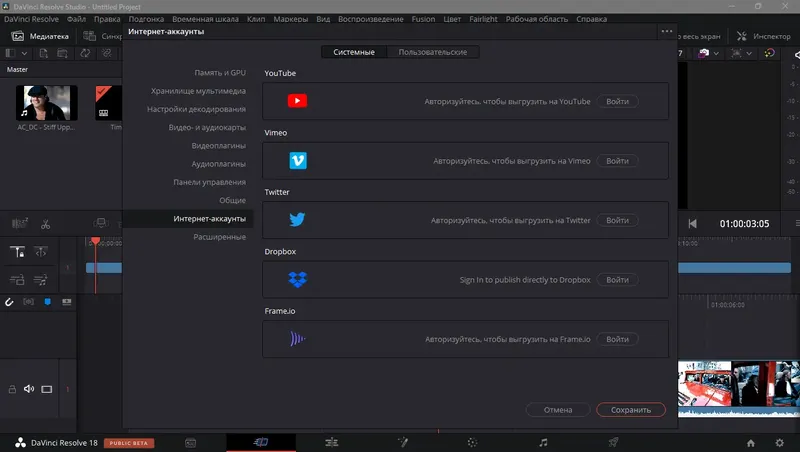This screenshot has height=452, width=800.
Task: Open the Клип menu
Action: point(256,19)
